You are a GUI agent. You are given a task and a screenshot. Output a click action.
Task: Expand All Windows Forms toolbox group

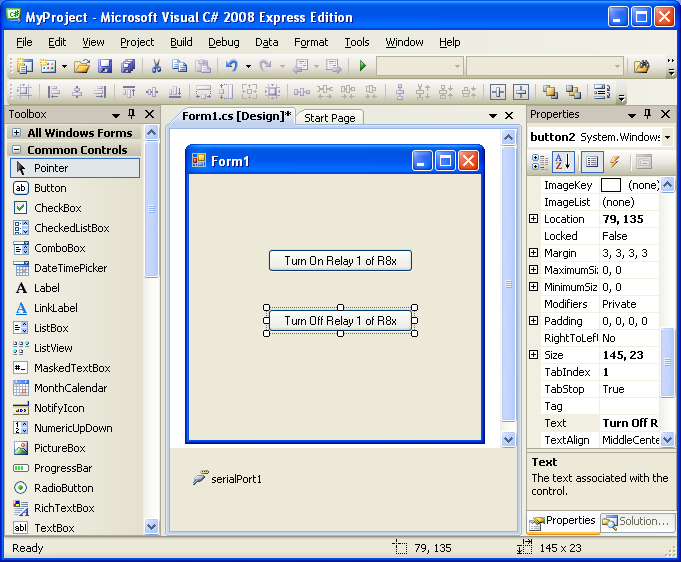[x=17, y=132]
